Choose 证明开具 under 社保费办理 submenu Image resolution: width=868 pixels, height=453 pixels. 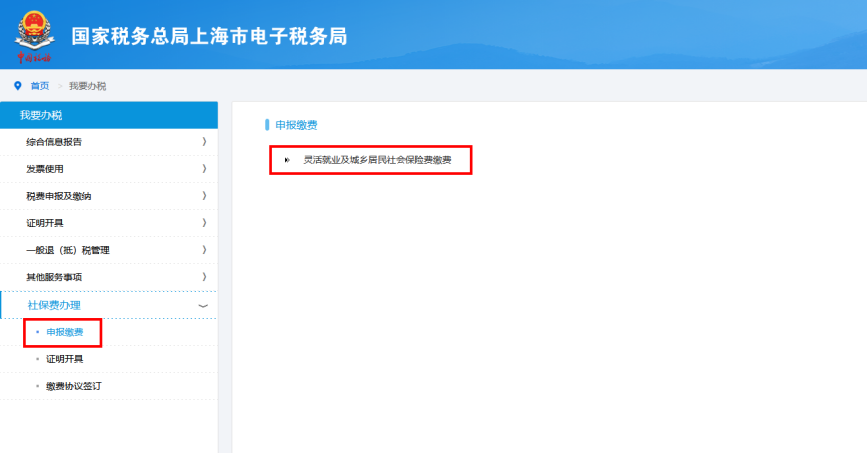65,359
